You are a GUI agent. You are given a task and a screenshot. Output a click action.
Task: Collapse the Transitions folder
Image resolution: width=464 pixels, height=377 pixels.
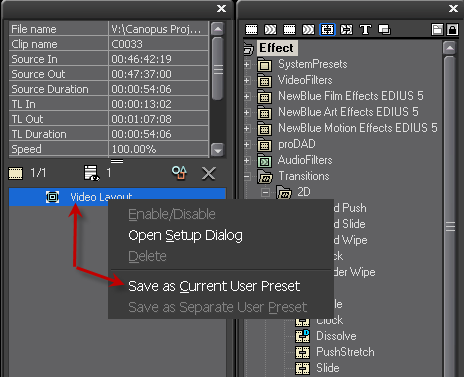(247, 176)
